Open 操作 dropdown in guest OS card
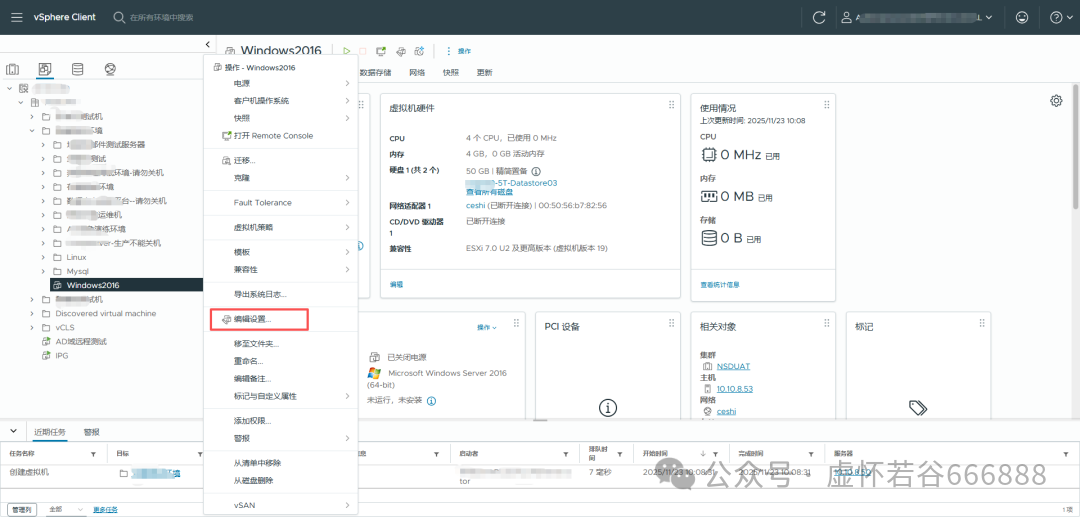The width and height of the screenshot is (1080, 517). (486, 328)
